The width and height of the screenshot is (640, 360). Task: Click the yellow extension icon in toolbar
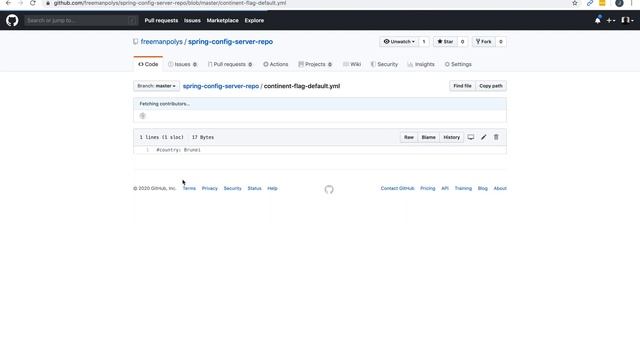(x=602, y=3)
